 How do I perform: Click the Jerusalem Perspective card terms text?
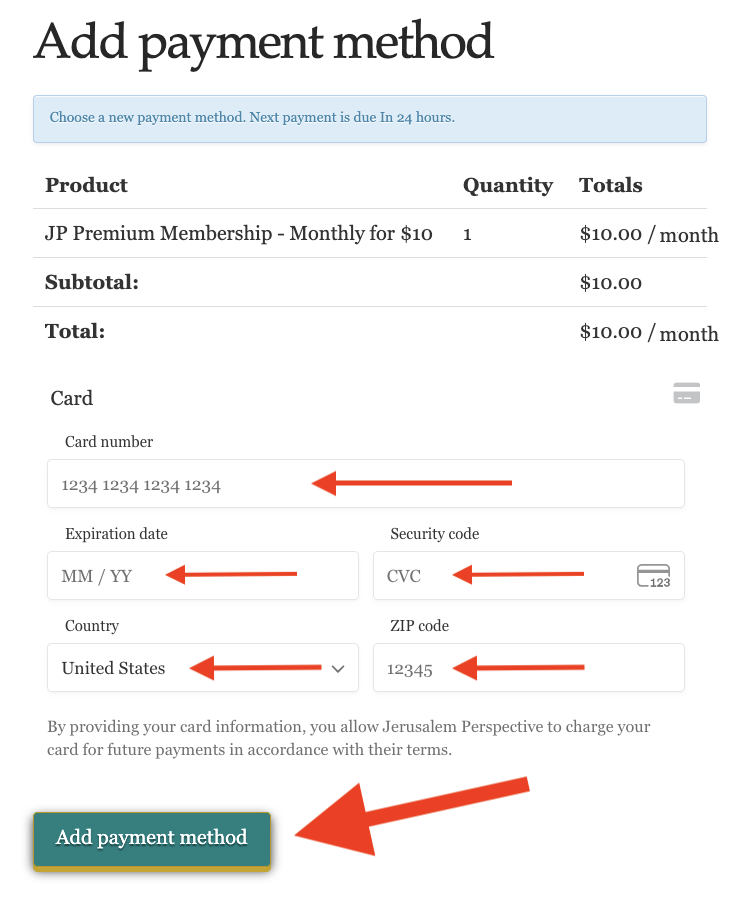click(348, 738)
